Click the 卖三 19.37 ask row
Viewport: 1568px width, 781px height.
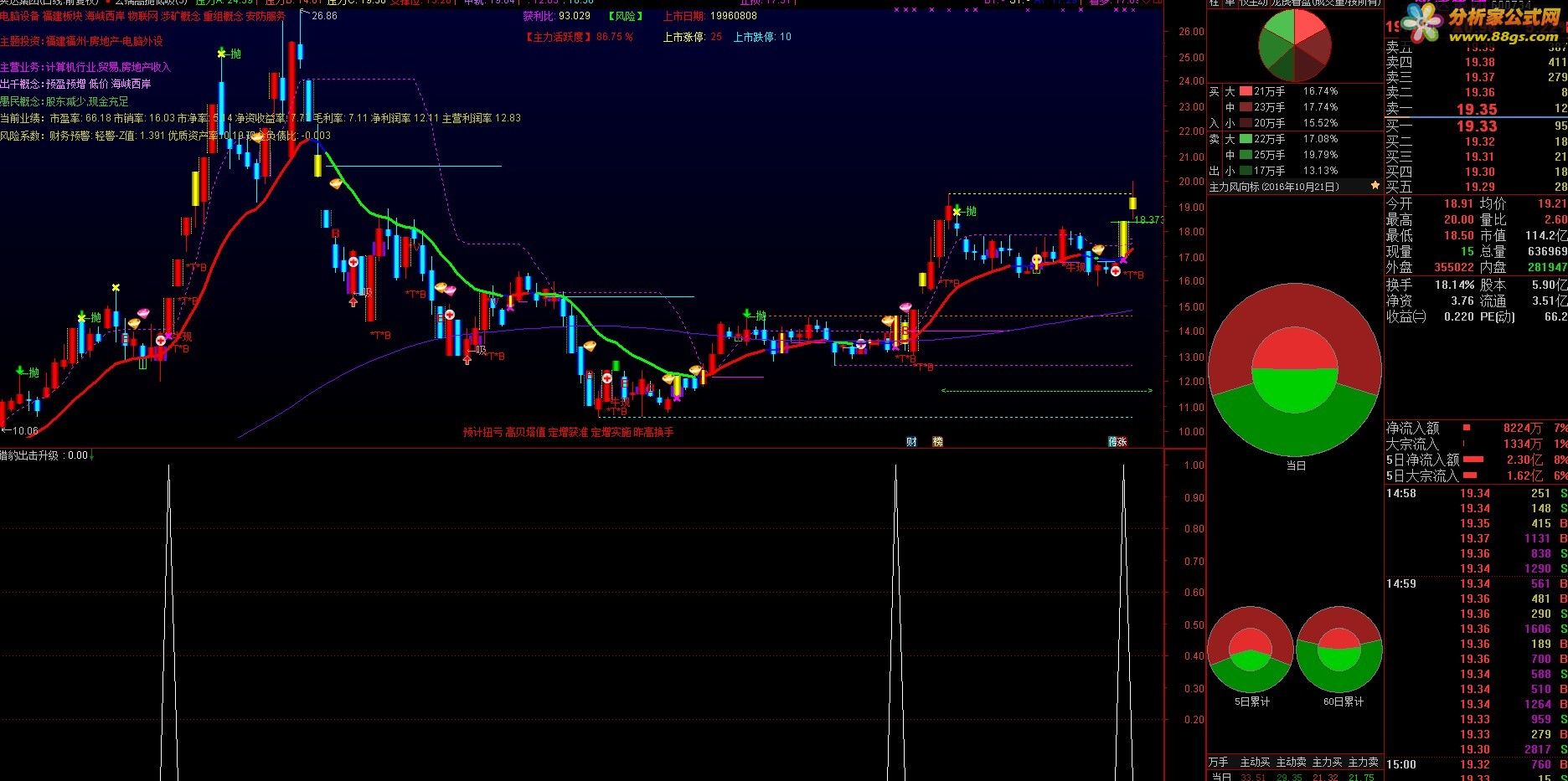[x=1476, y=77]
